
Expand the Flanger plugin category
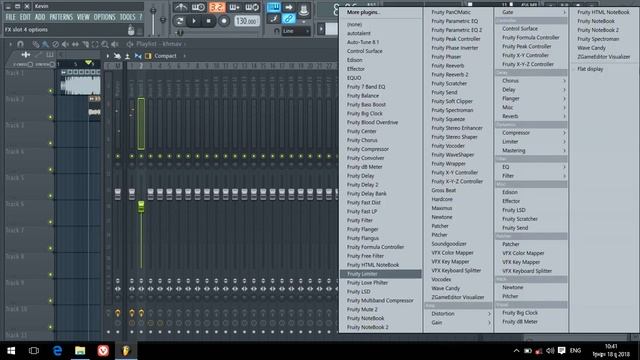531,99
